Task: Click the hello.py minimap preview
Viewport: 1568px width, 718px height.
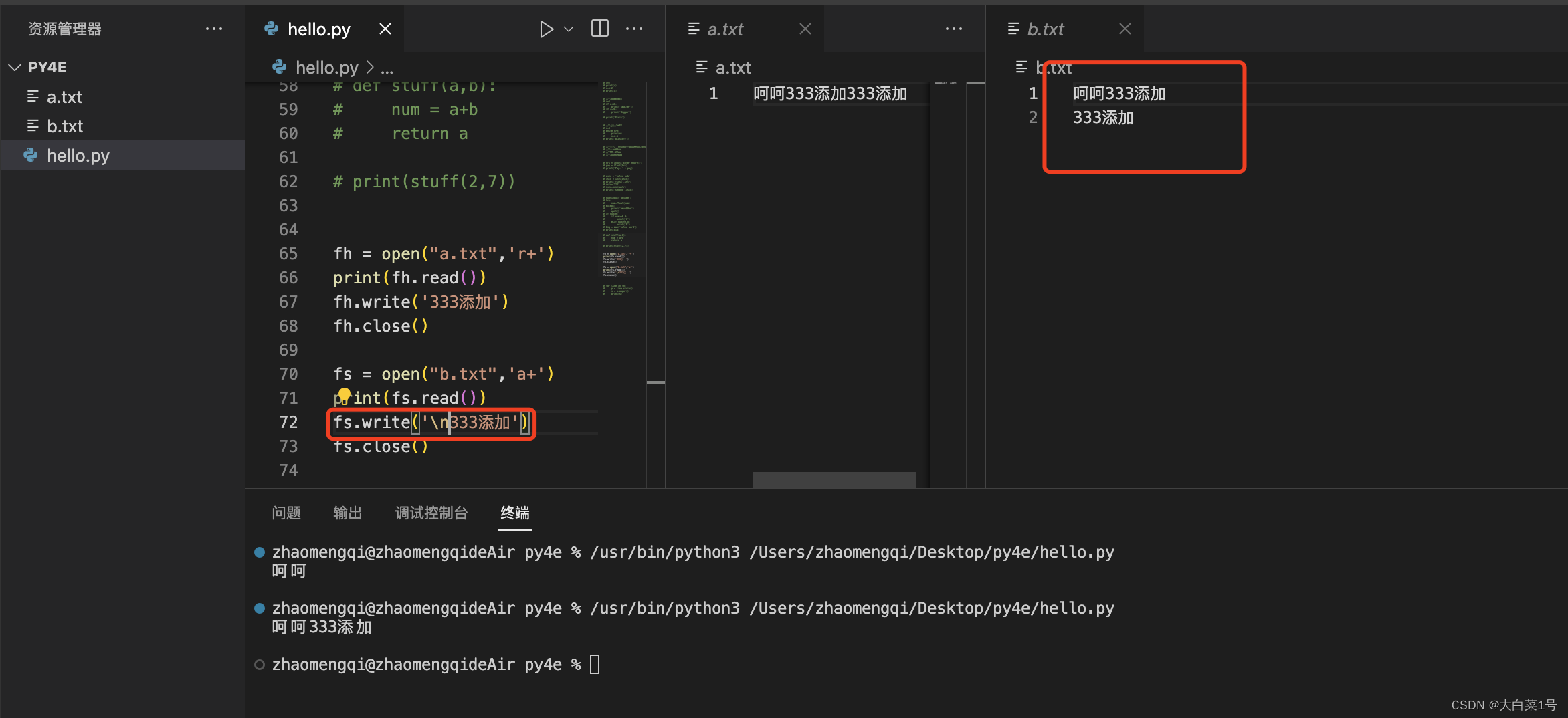Action: (622, 187)
